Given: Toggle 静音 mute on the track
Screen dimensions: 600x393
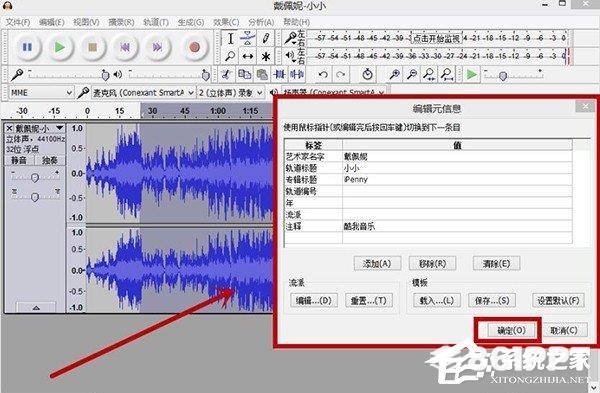Looking at the screenshot, I should [x=19, y=160].
